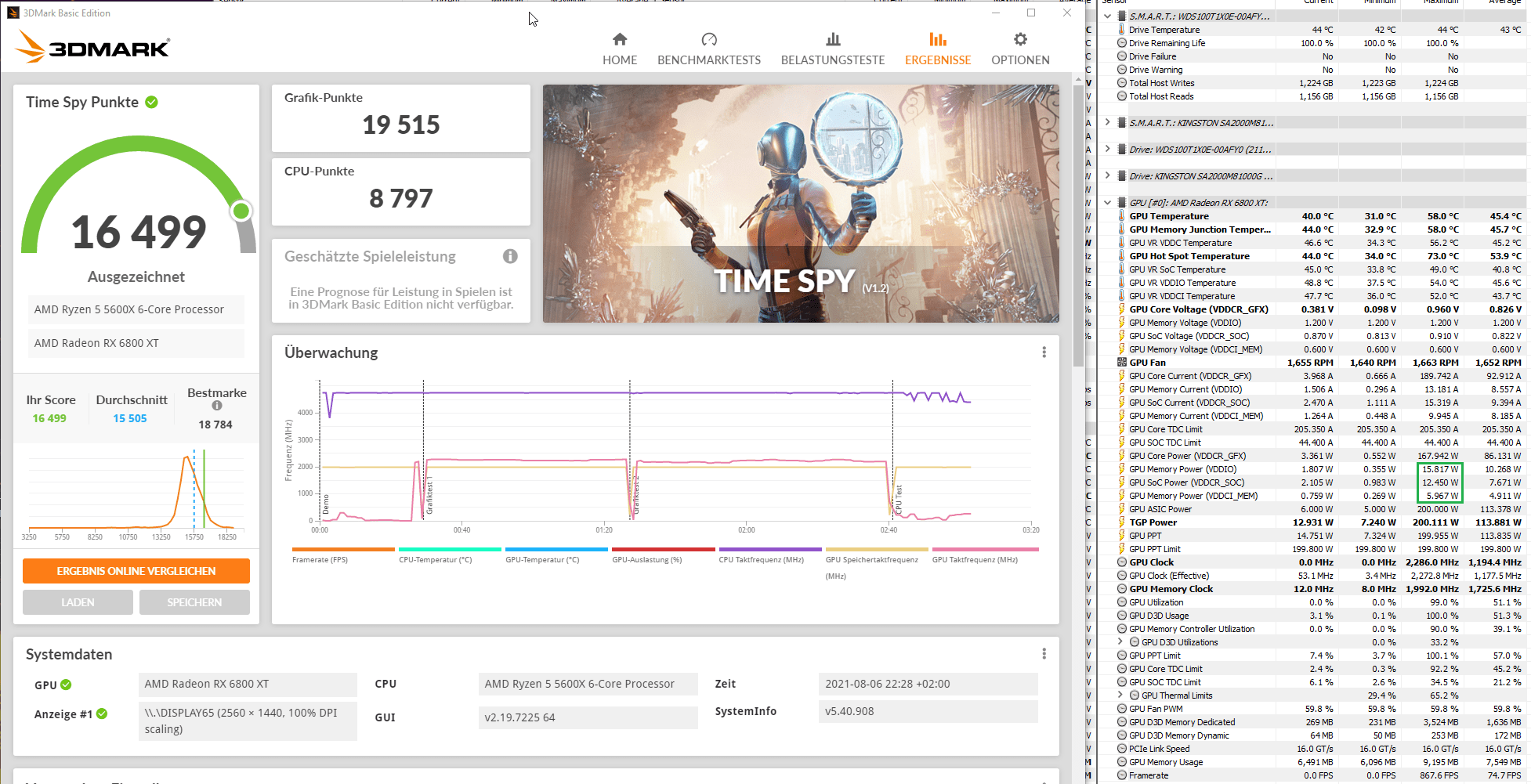Click Framerate sensor icon in HWiNFO
This screenshot has width=1531, height=784.
coord(1122,775)
